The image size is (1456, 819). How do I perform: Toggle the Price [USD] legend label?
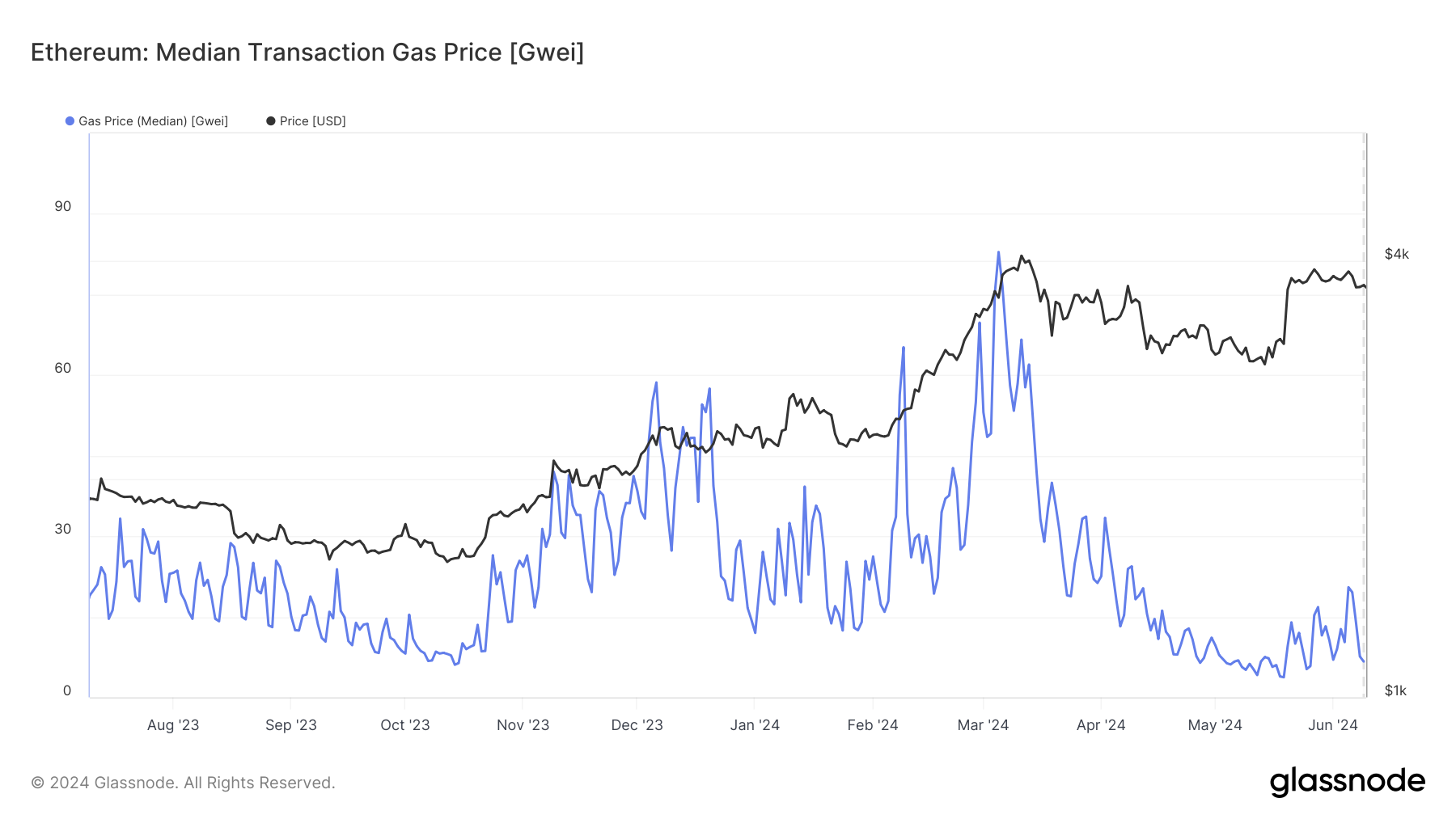pos(312,121)
